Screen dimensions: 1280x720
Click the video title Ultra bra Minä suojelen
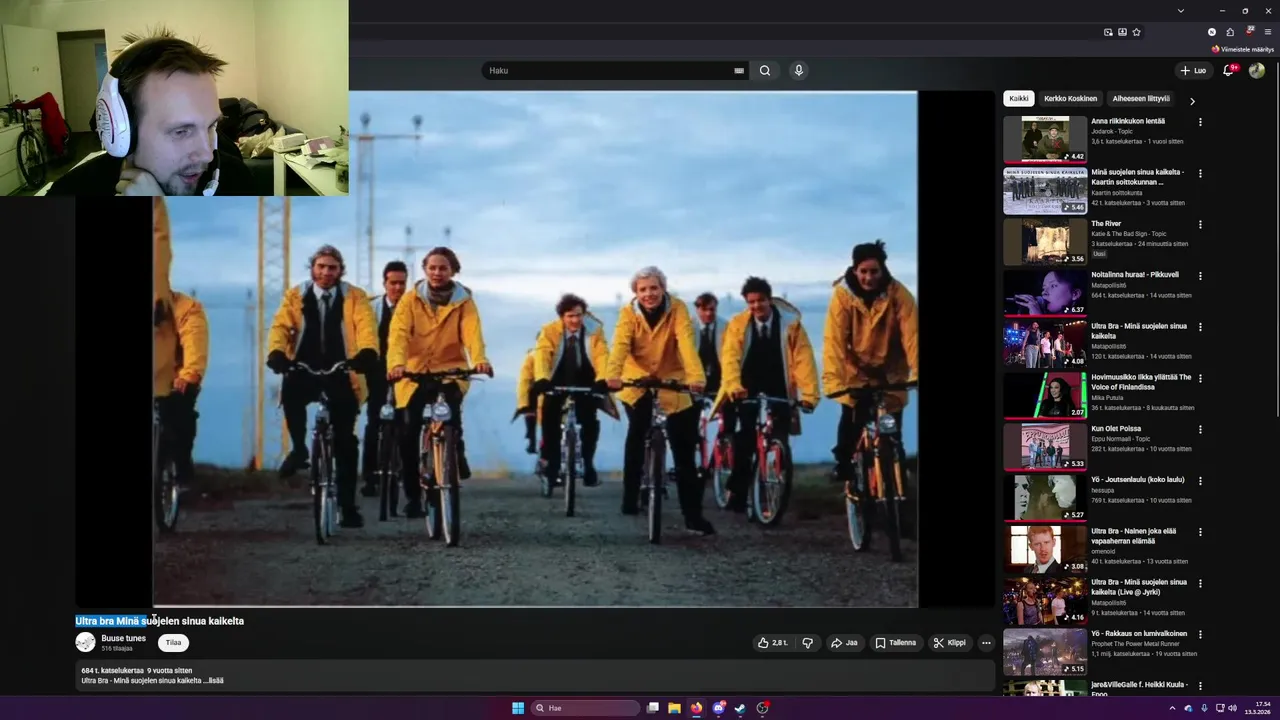[x=159, y=621]
